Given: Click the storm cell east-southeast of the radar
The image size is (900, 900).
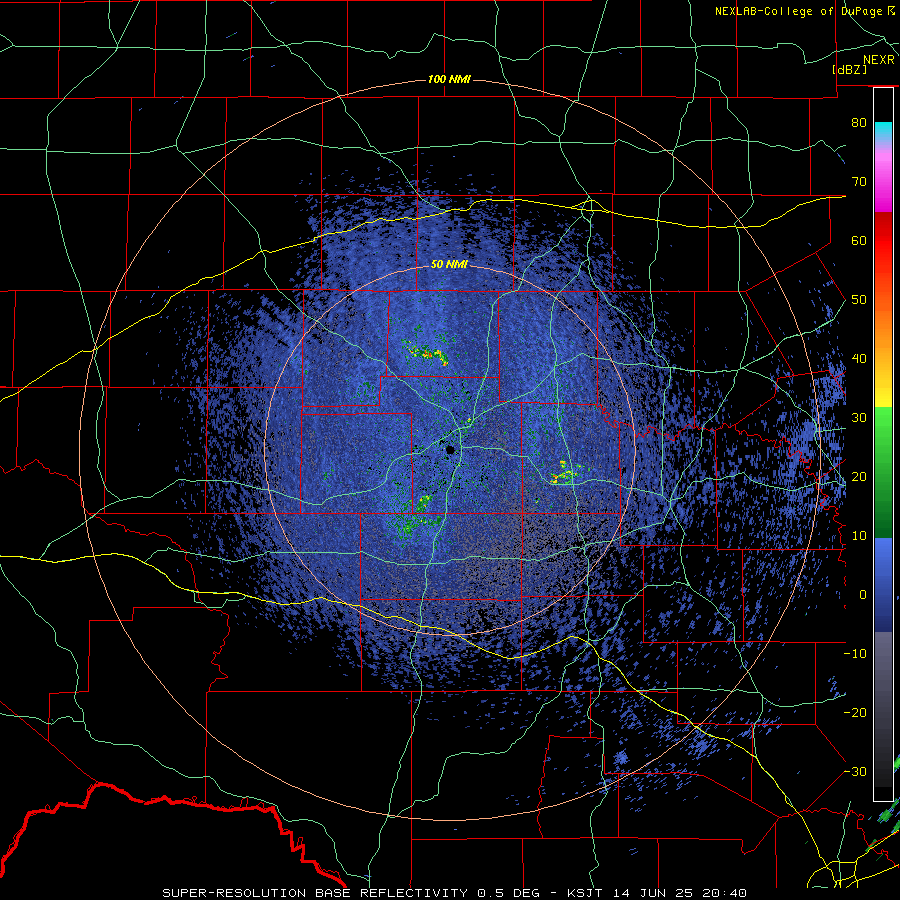Looking at the screenshot, I should 565,473.
